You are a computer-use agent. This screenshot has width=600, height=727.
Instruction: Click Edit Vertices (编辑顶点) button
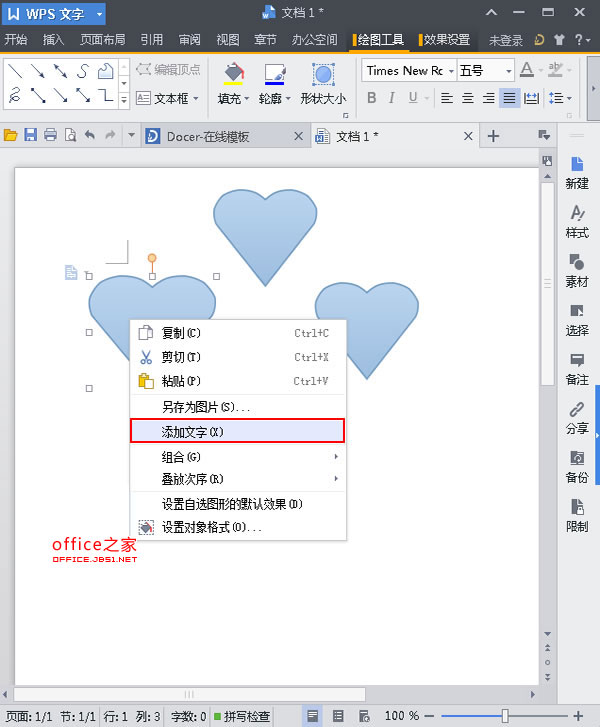pos(168,70)
